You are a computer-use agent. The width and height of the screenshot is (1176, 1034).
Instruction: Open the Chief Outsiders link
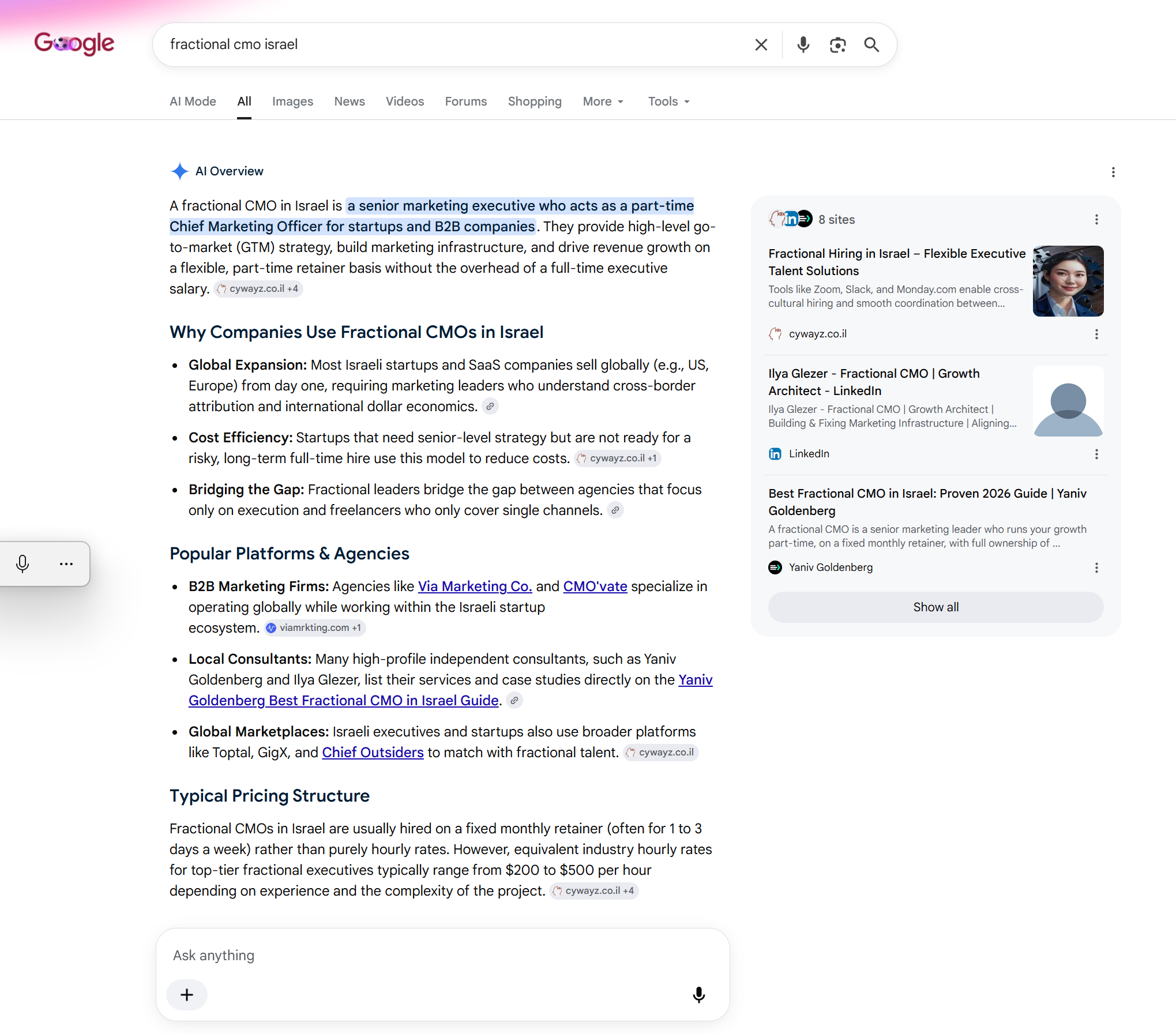(373, 753)
